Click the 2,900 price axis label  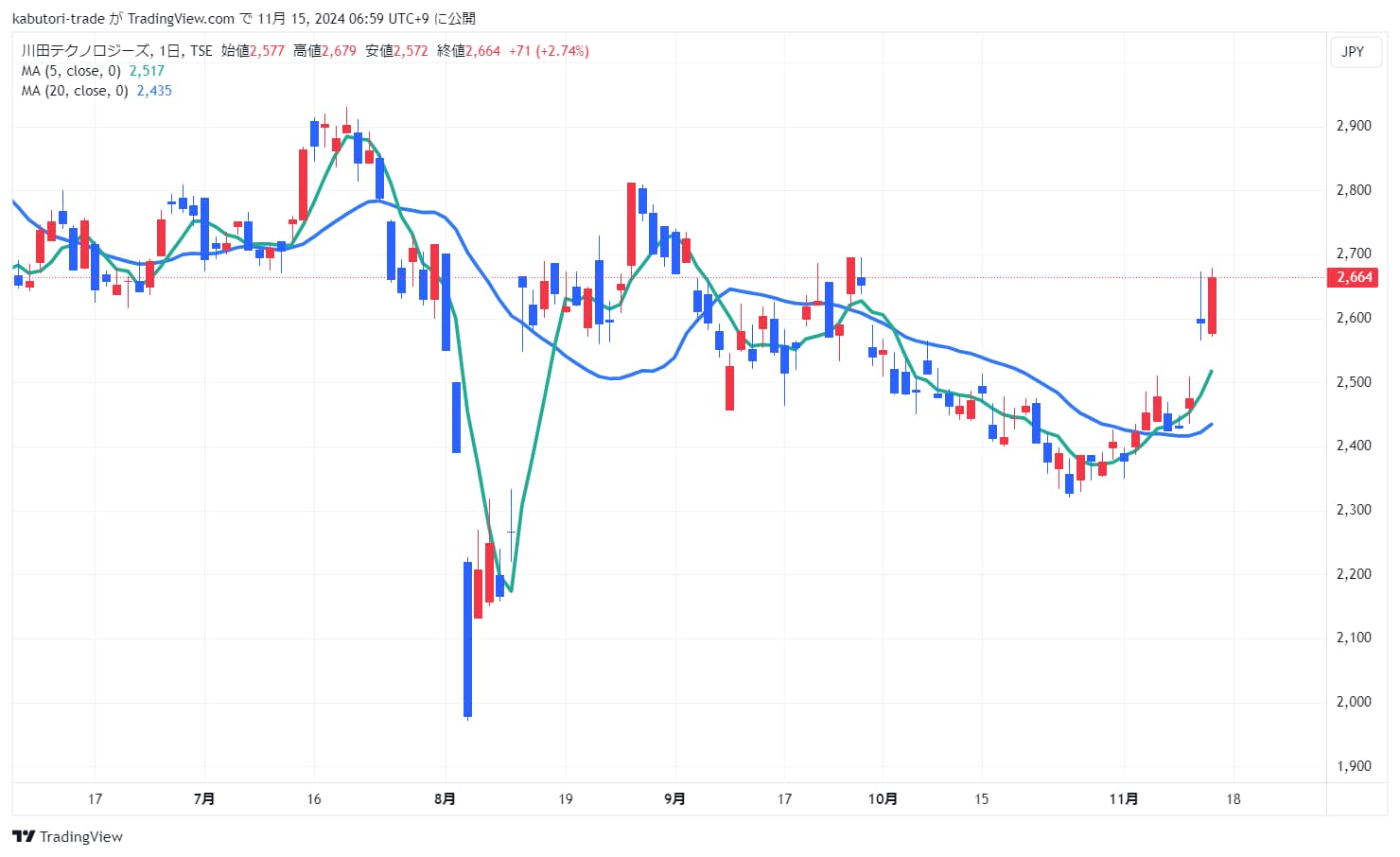[x=1354, y=126]
